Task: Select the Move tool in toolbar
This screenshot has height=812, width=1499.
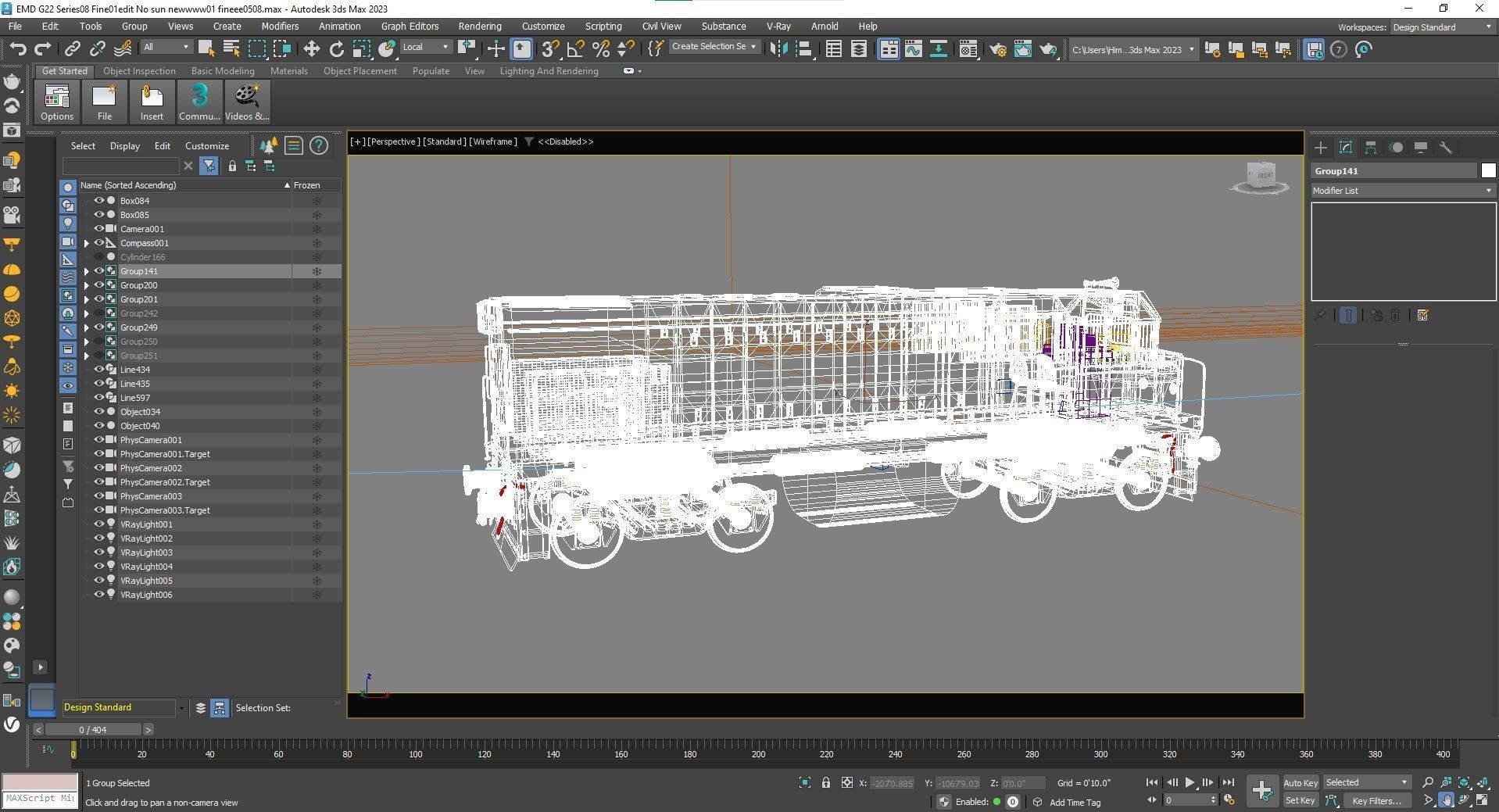Action: [311, 49]
